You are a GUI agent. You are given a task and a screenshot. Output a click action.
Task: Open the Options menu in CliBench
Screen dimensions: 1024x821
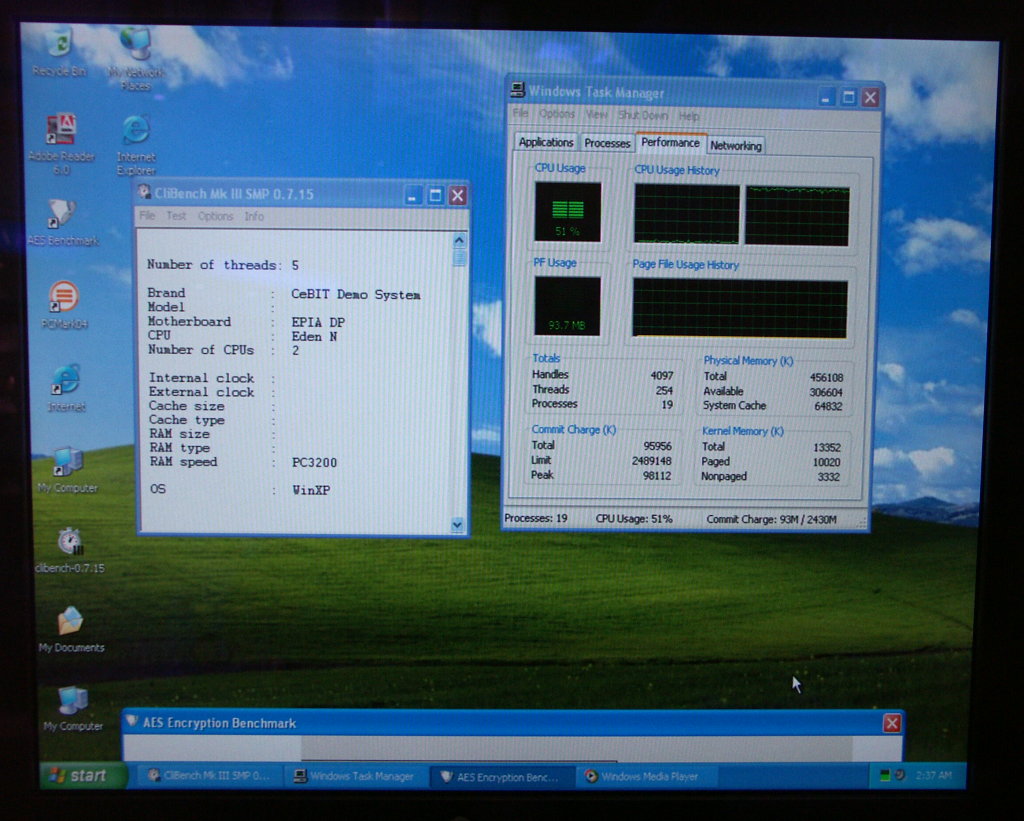216,216
